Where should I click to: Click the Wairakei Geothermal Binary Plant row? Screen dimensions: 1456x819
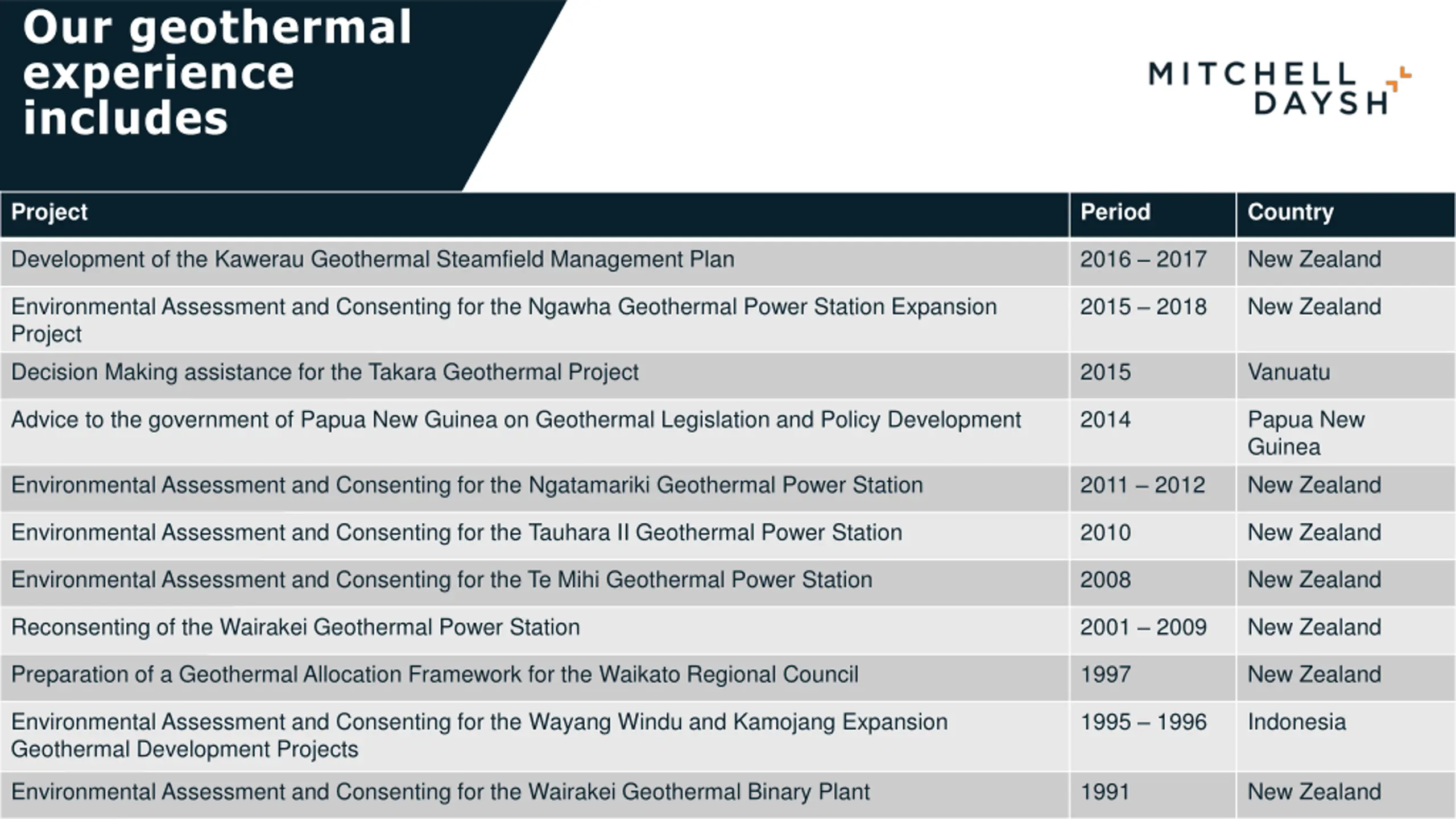click(x=440, y=792)
